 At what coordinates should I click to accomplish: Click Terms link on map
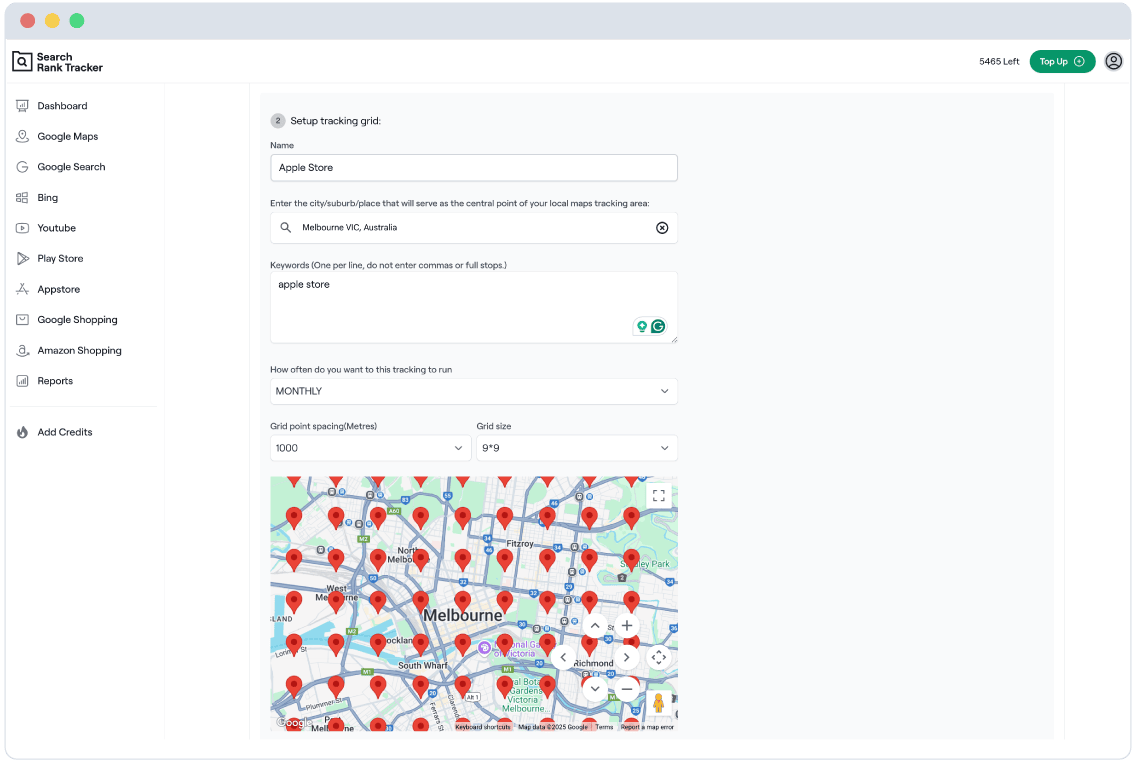604,727
